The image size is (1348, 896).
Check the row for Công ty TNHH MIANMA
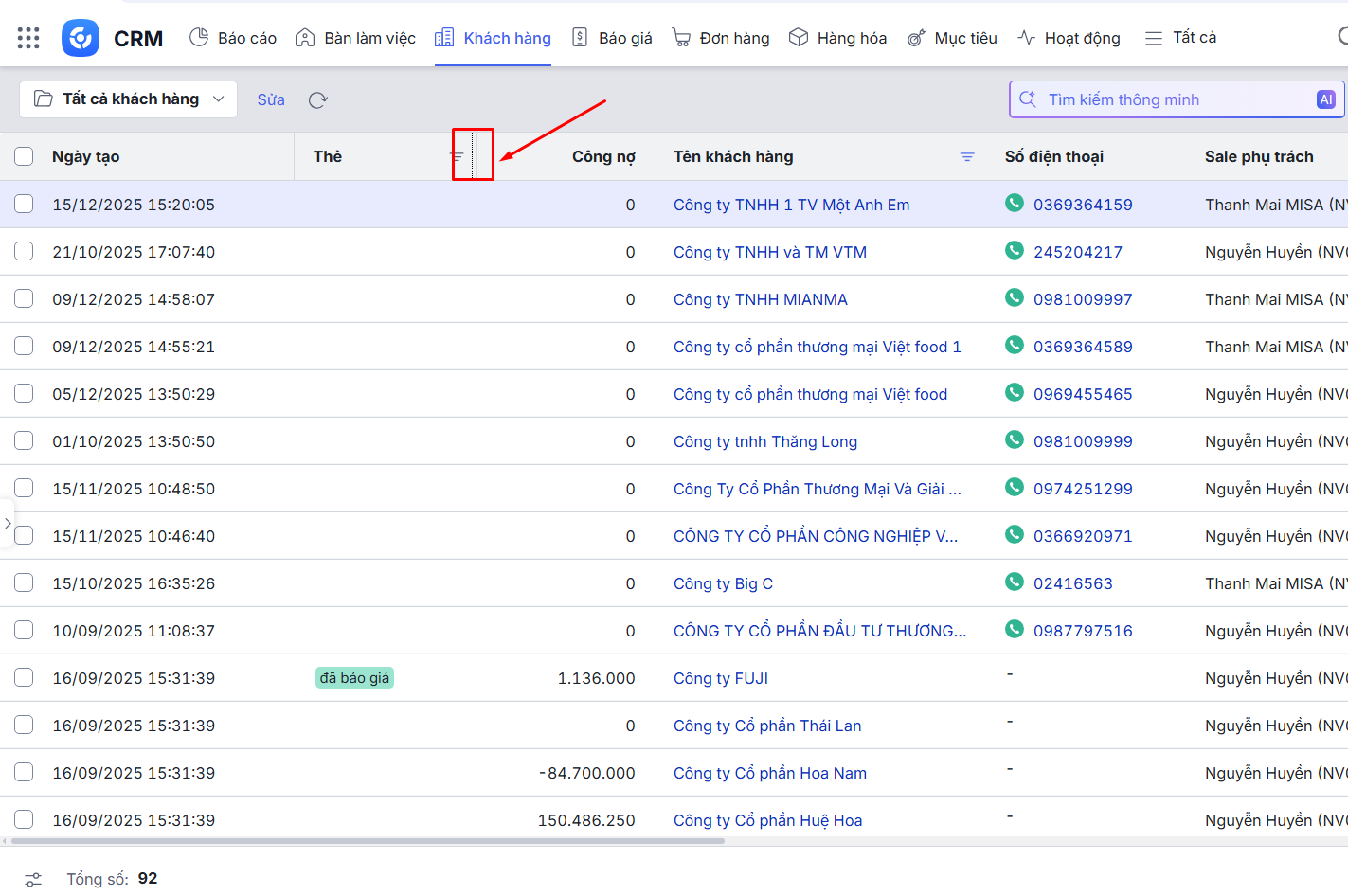click(24, 299)
